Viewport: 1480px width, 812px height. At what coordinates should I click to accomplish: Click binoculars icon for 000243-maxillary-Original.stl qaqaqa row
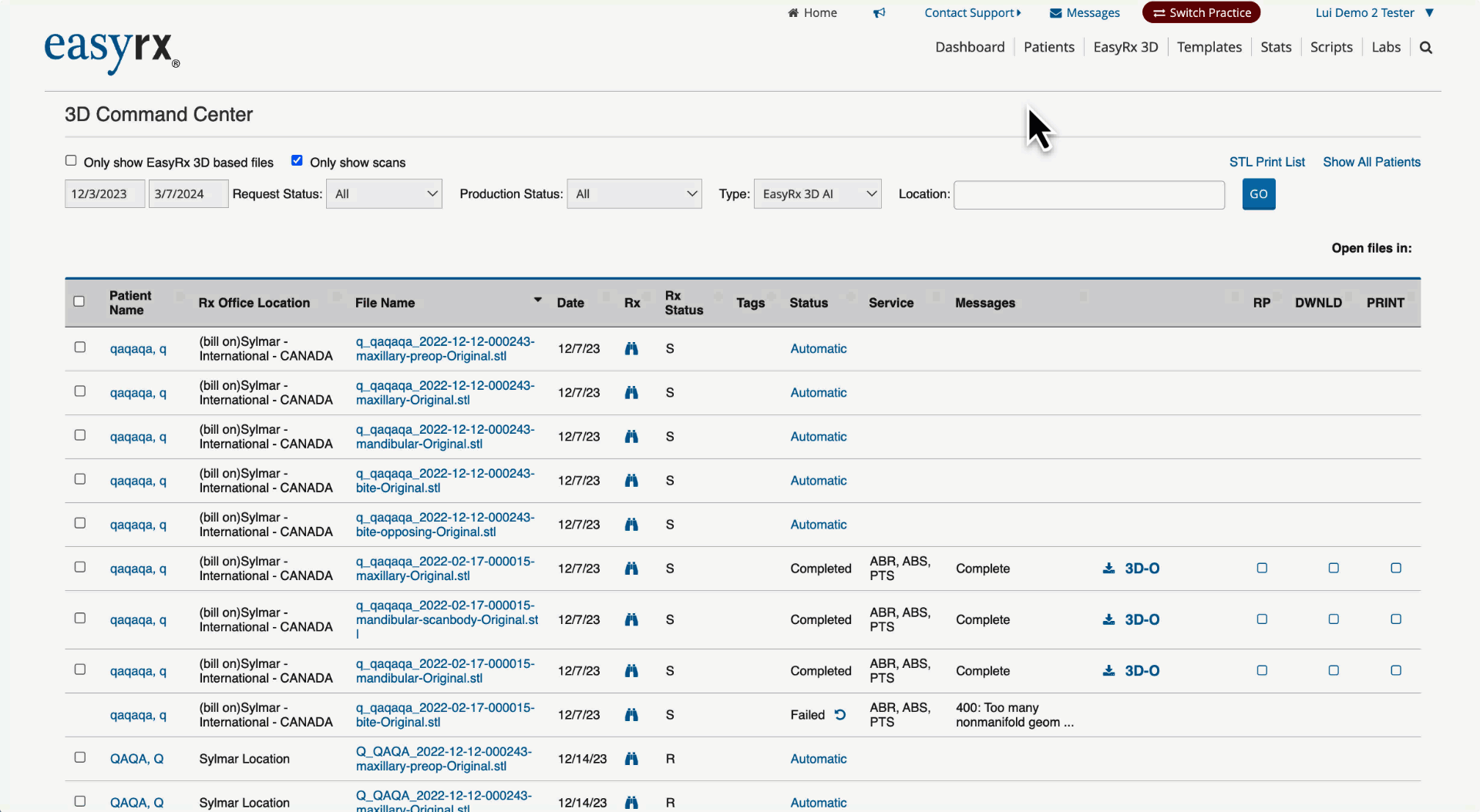point(631,393)
